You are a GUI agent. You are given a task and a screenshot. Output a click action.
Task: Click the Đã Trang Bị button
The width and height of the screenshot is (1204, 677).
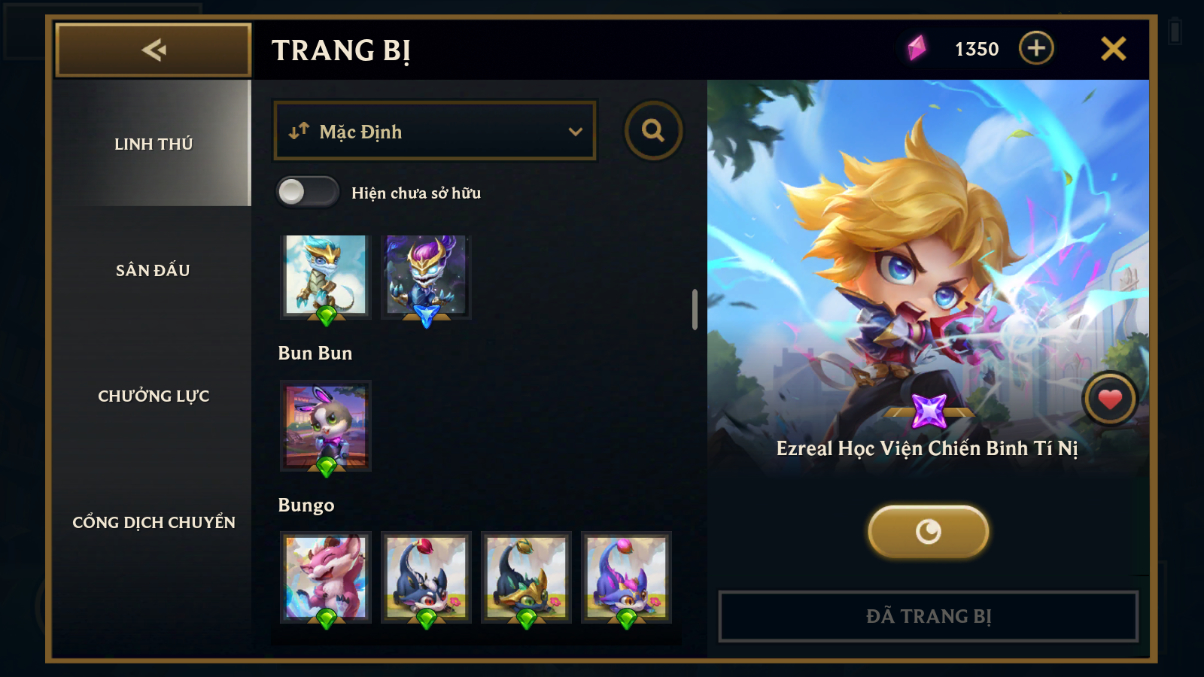[x=928, y=616]
